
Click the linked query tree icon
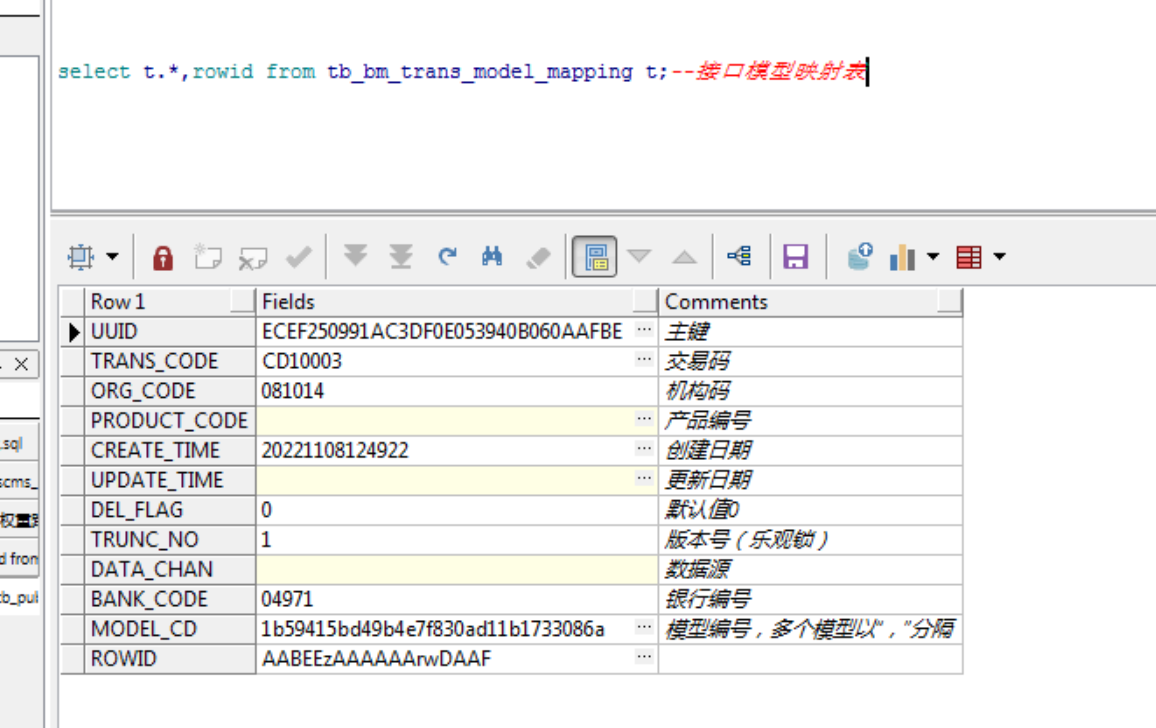(x=740, y=257)
